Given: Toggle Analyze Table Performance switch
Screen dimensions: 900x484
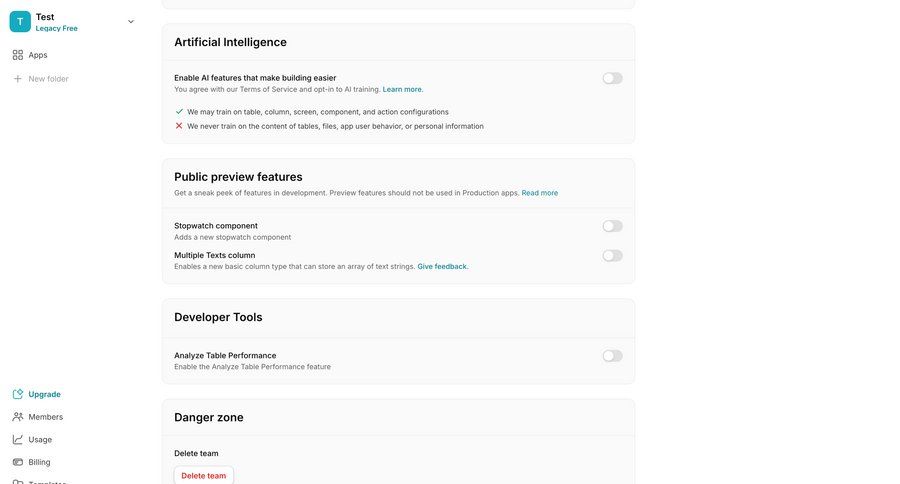Looking at the screenshot, I should (612, 356).
